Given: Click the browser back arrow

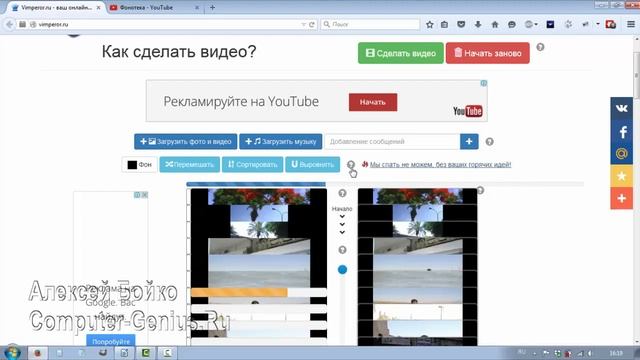Looking at the screenshot, I should tap(9, 24).
